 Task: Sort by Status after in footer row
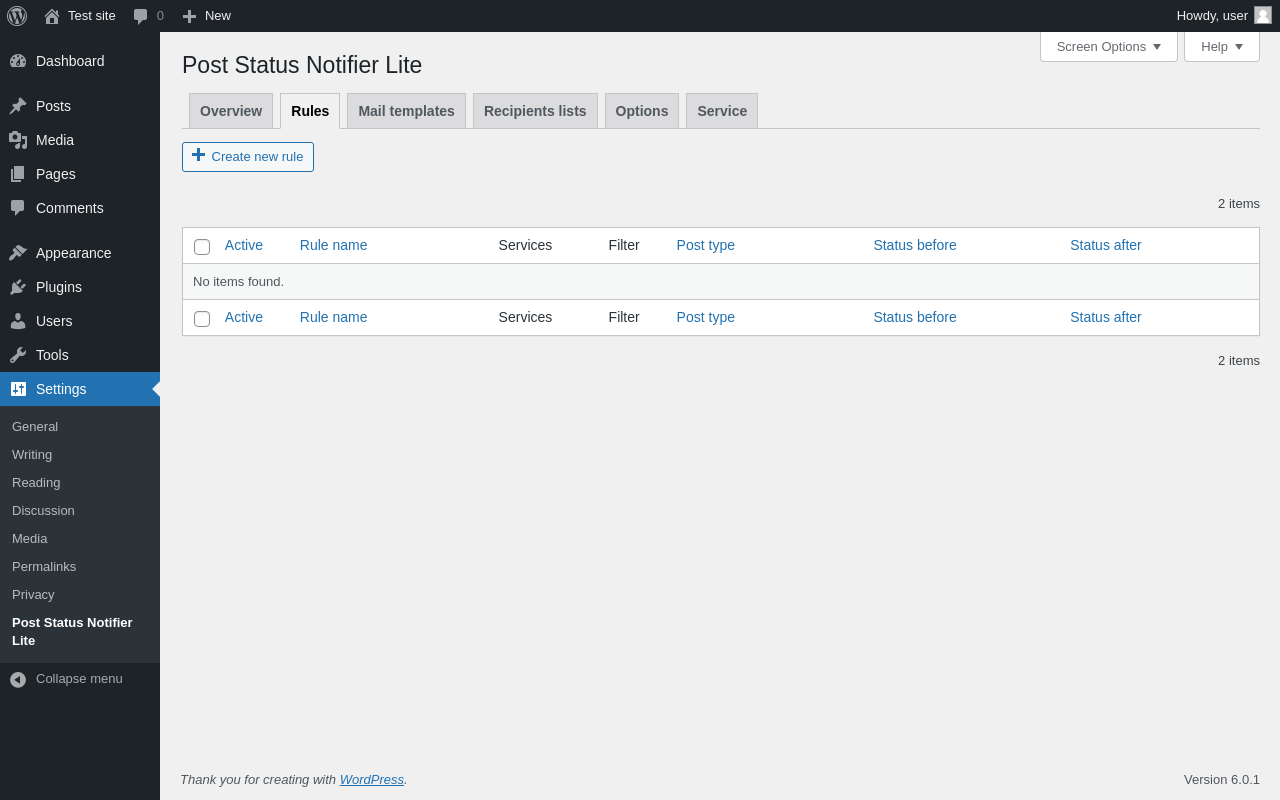(x=1106, y=317)
